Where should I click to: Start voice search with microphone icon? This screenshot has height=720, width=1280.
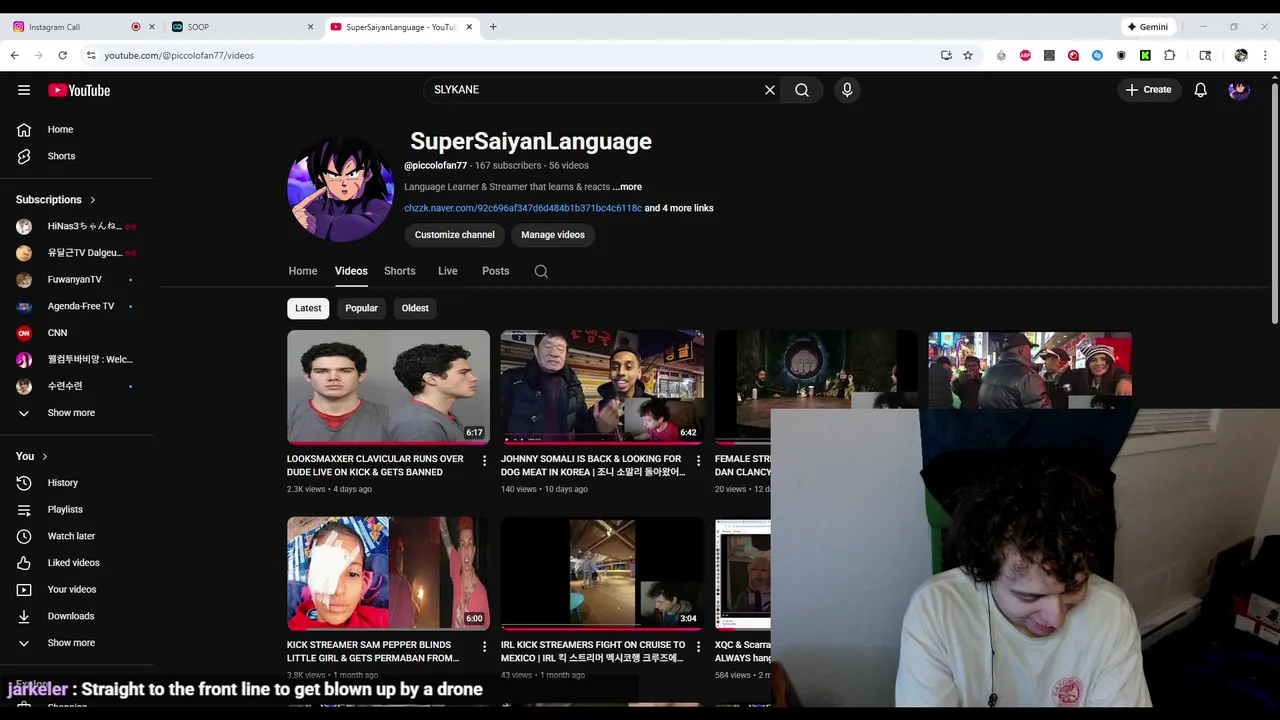click(x=847, y=90)
